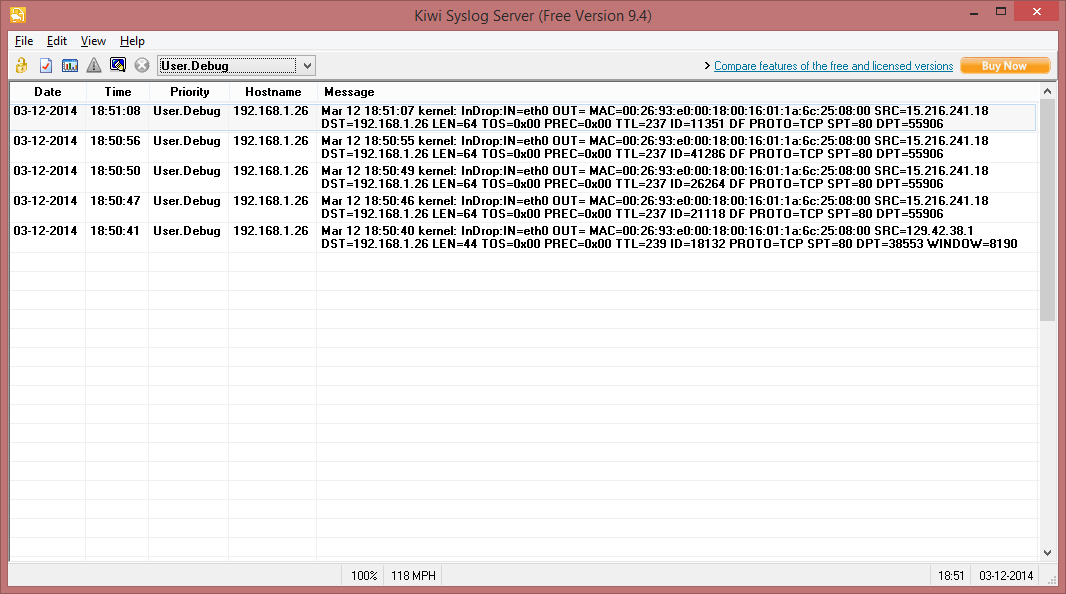The image size is (1066, 594).
Task: Open the File menu
Action: click(24, 41)
